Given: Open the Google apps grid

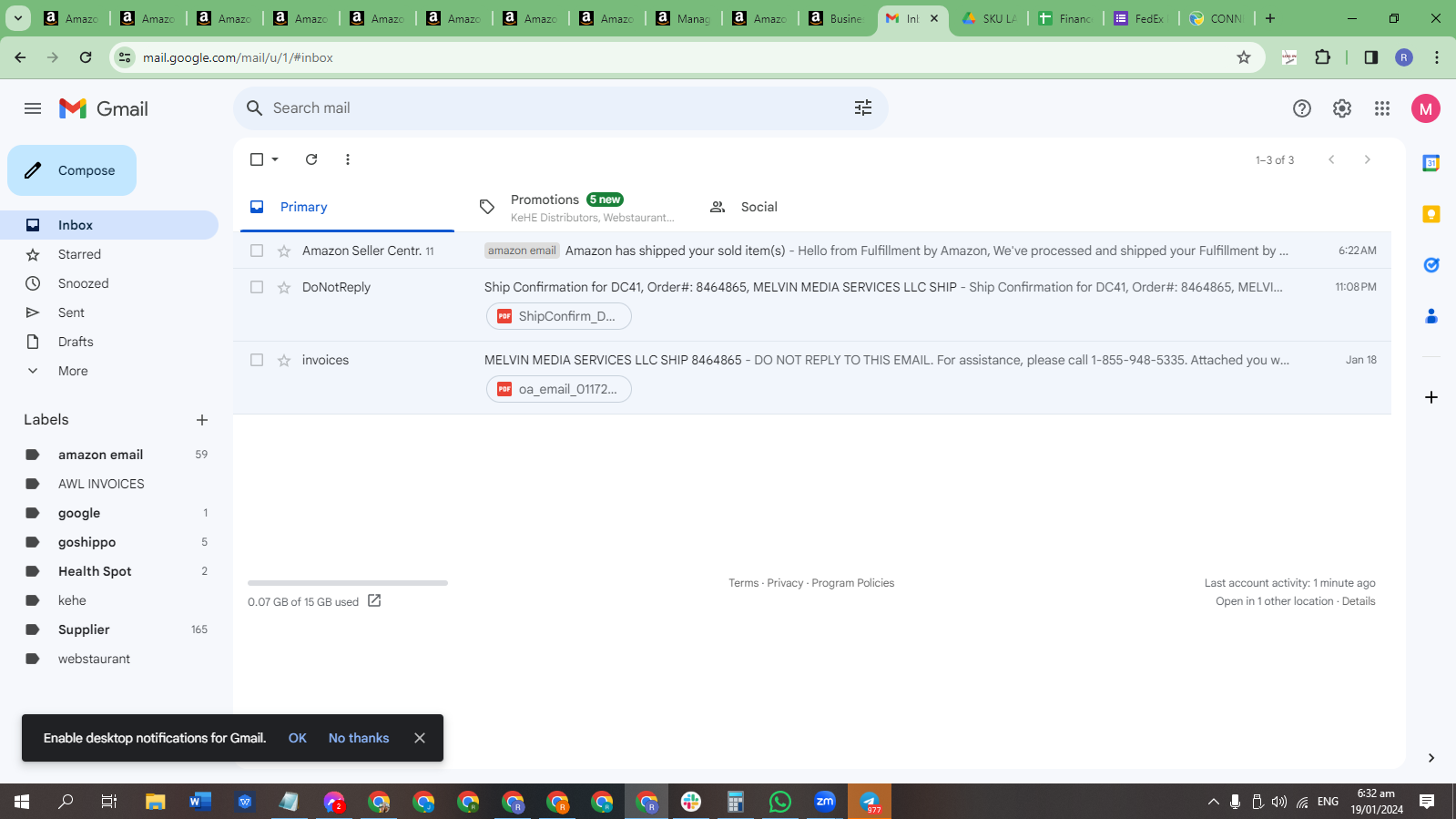Looking at the screenshot, I should 1382,108.
